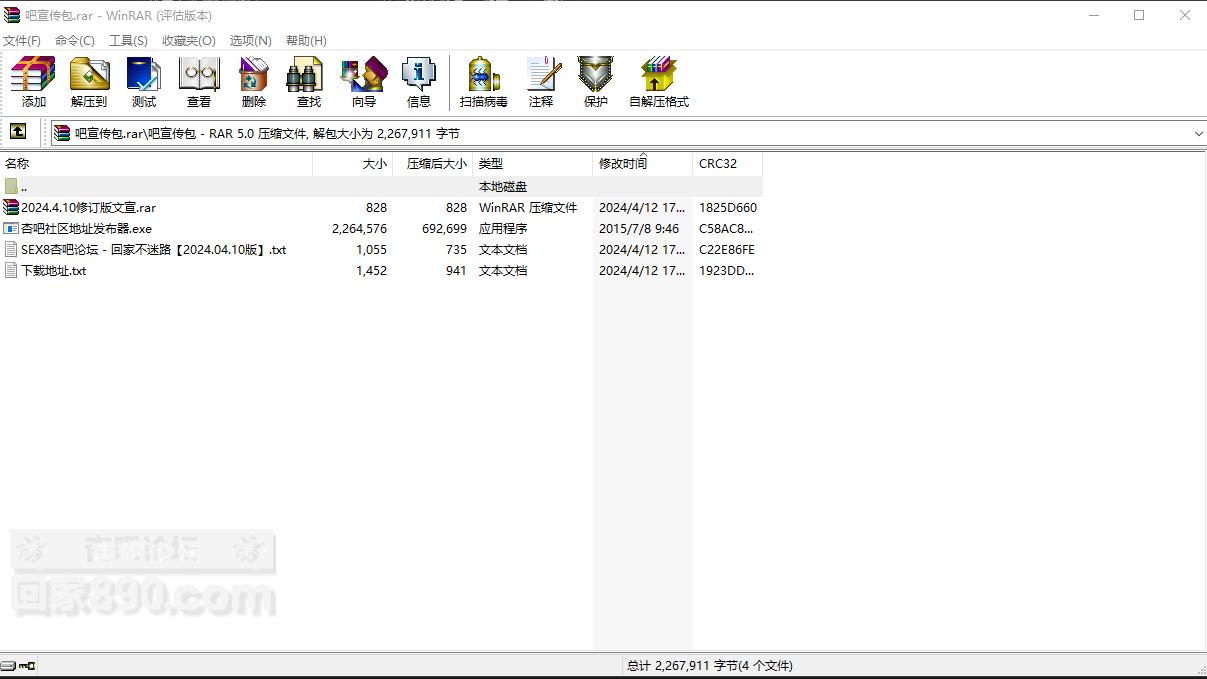Viewport: 1207px width, 679px height.
Task: Click the WinRAR title bar app icon
Action: (x=12, y=15)
